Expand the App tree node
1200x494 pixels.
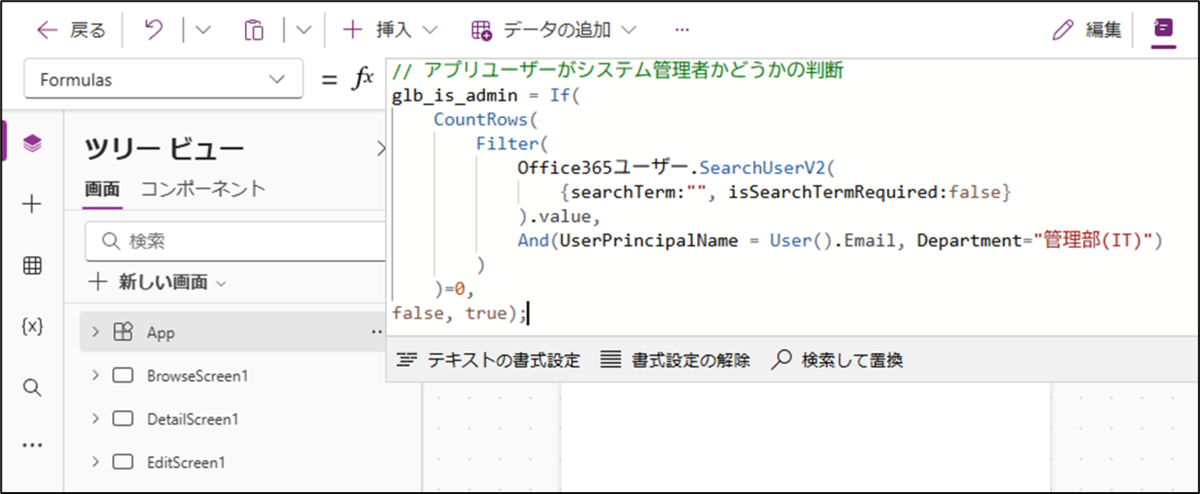96,332
